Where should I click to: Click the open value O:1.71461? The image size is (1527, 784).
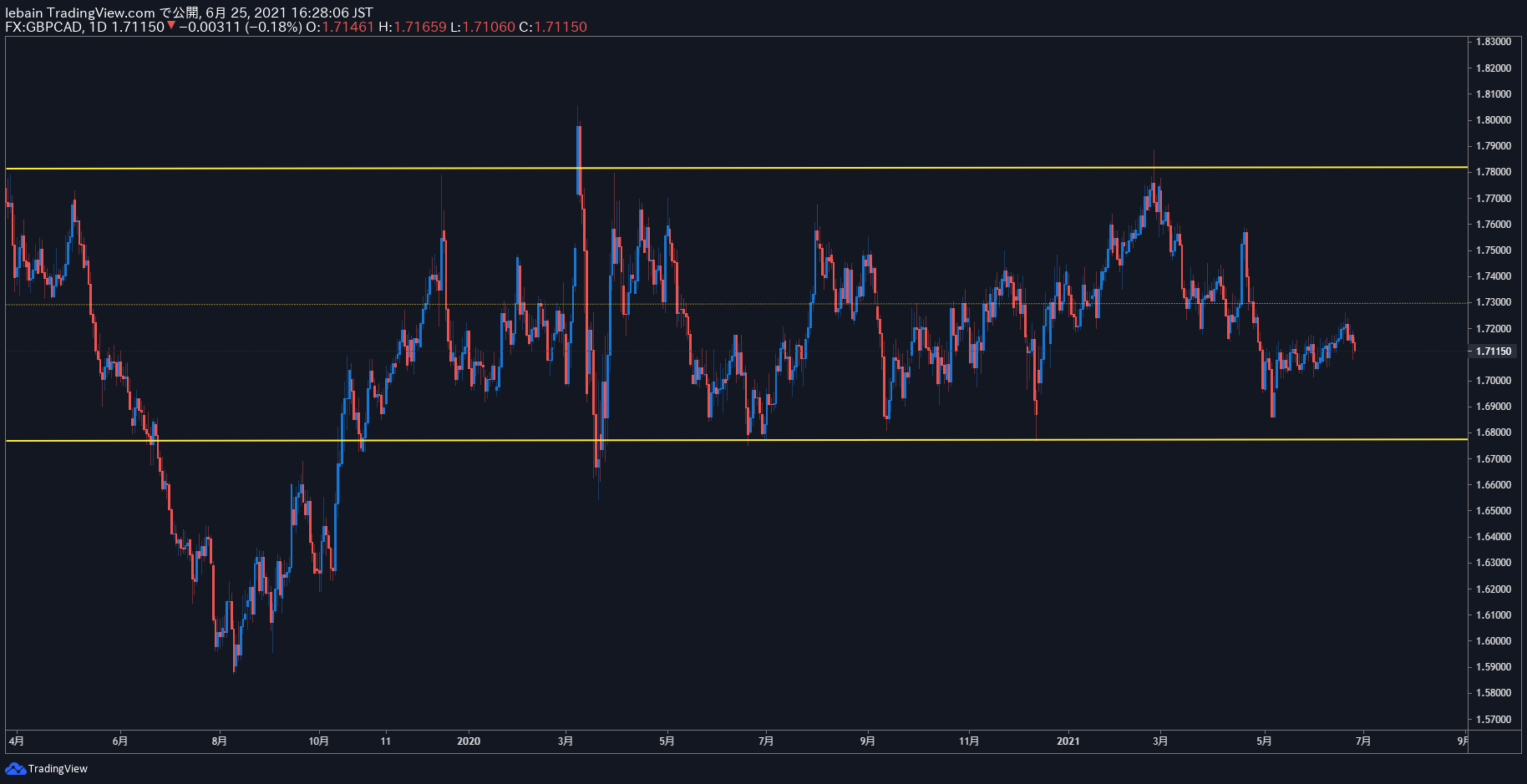(x=340, y=27)
